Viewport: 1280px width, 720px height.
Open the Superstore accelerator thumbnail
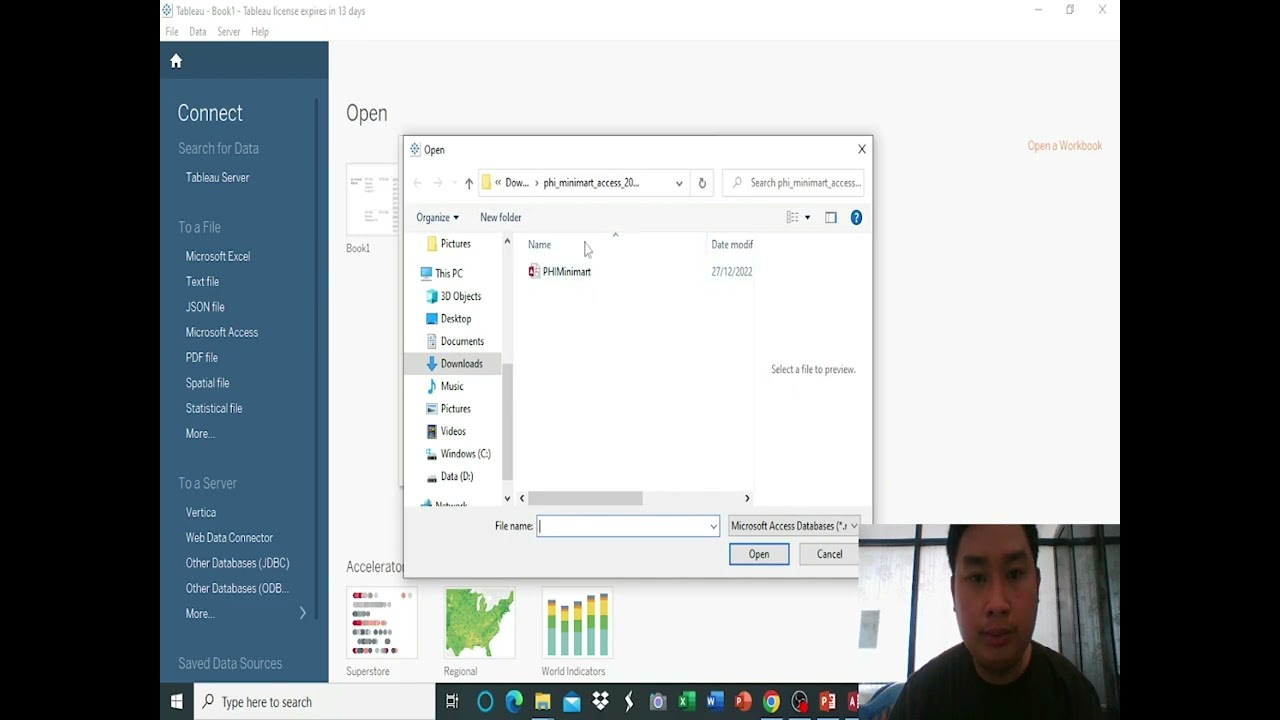pyautogui.click(x=381, y=623)
